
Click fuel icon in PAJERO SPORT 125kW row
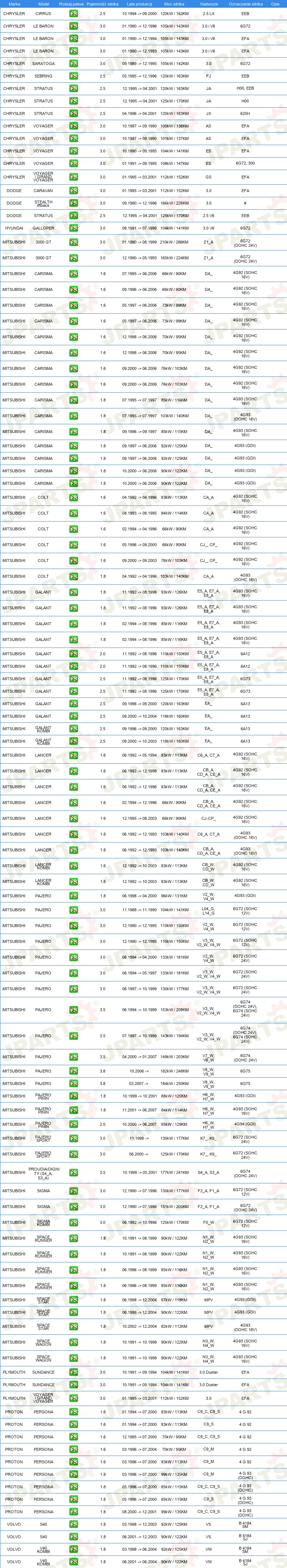coord(73,1154)
